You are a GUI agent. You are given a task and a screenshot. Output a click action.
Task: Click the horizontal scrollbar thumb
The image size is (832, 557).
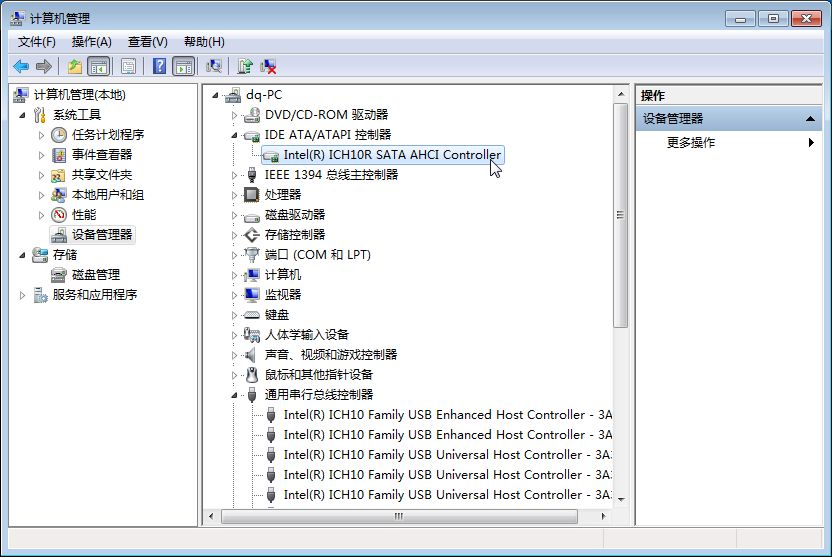click(399, 516)
